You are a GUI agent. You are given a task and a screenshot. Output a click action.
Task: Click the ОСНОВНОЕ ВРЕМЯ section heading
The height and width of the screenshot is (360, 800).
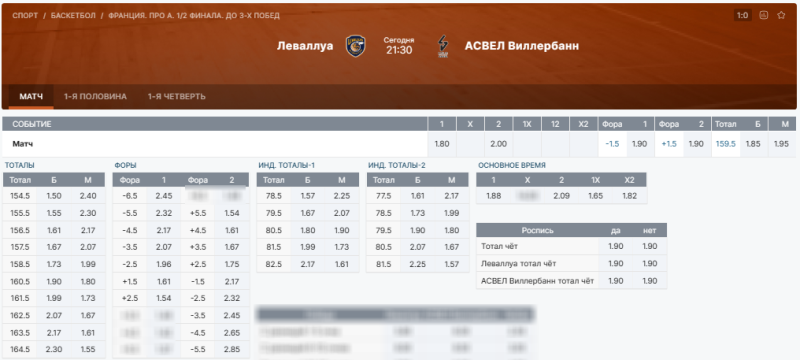click(512, 165)
